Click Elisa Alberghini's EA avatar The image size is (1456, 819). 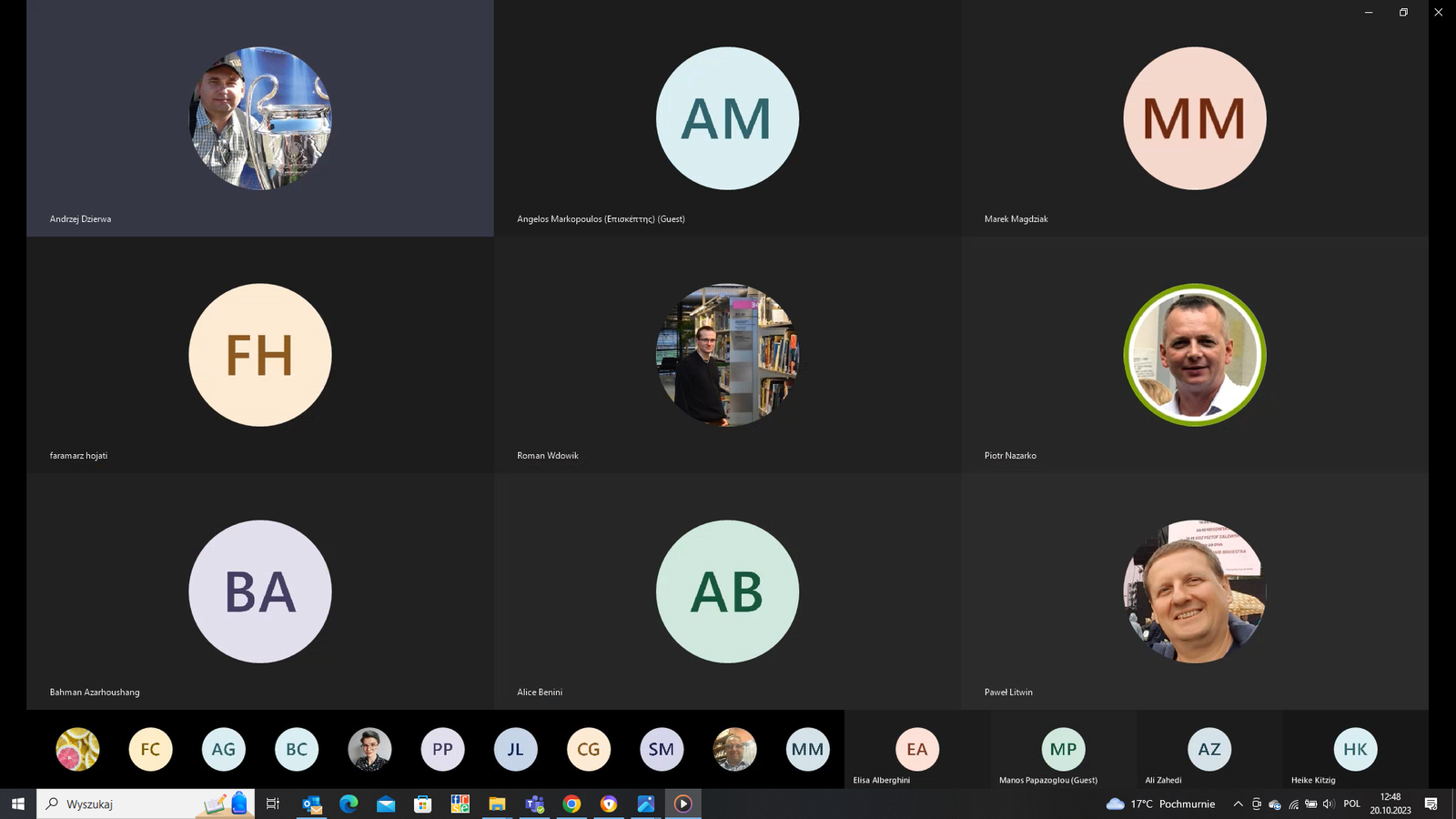point(916,749)
